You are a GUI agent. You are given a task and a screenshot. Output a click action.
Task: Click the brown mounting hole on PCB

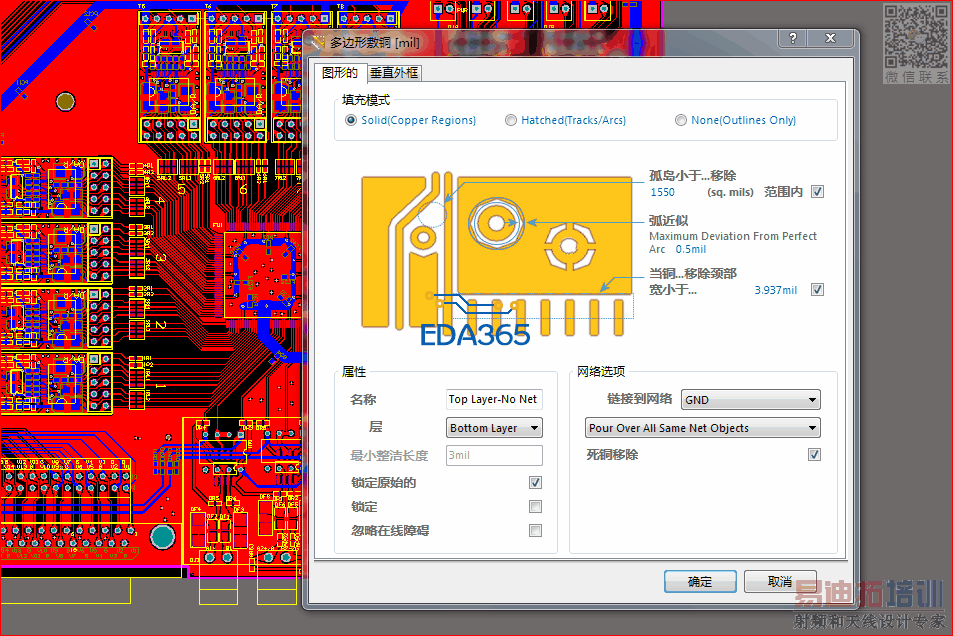point(66,101)
